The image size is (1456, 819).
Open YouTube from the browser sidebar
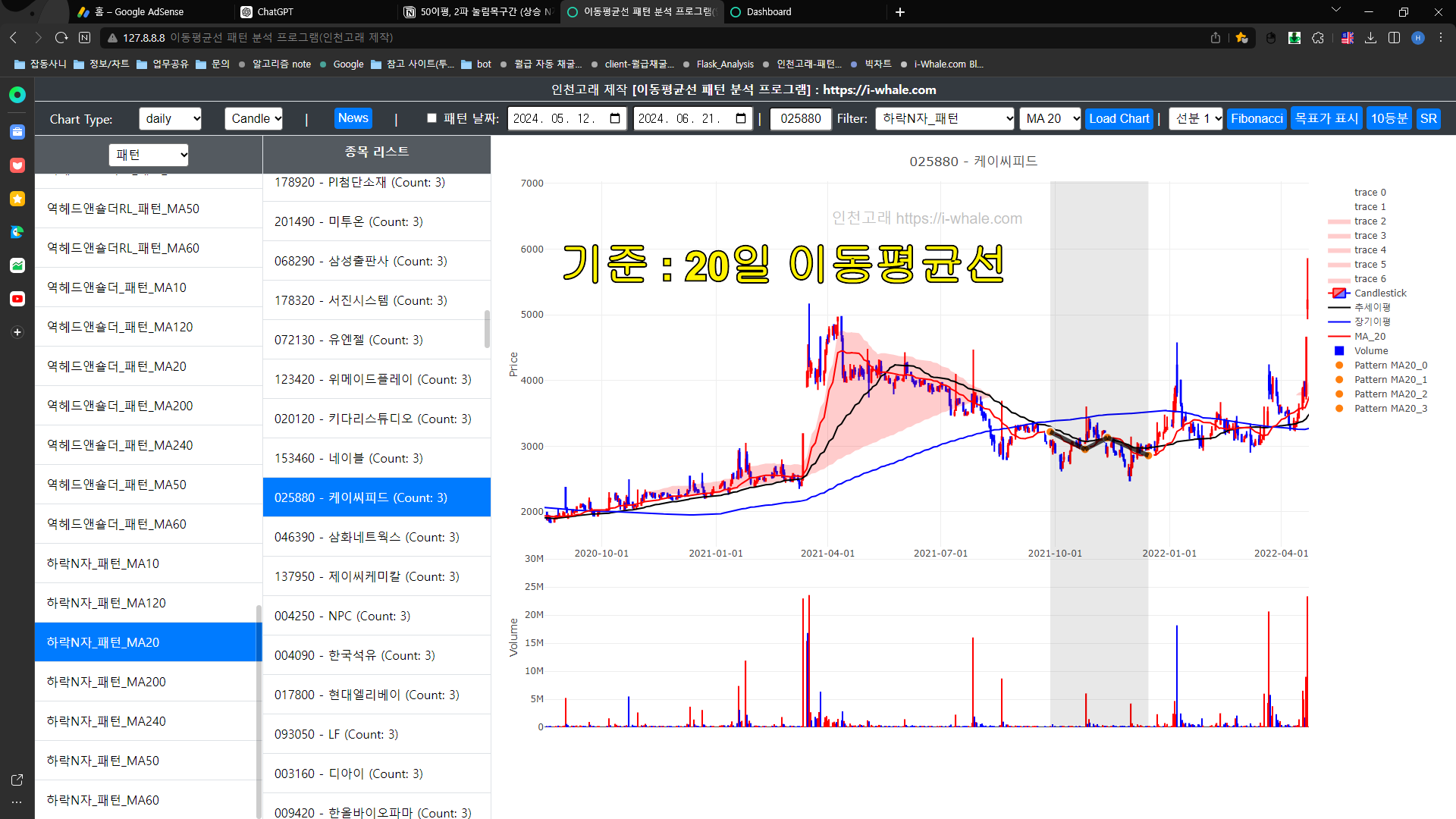coord(17,299)
